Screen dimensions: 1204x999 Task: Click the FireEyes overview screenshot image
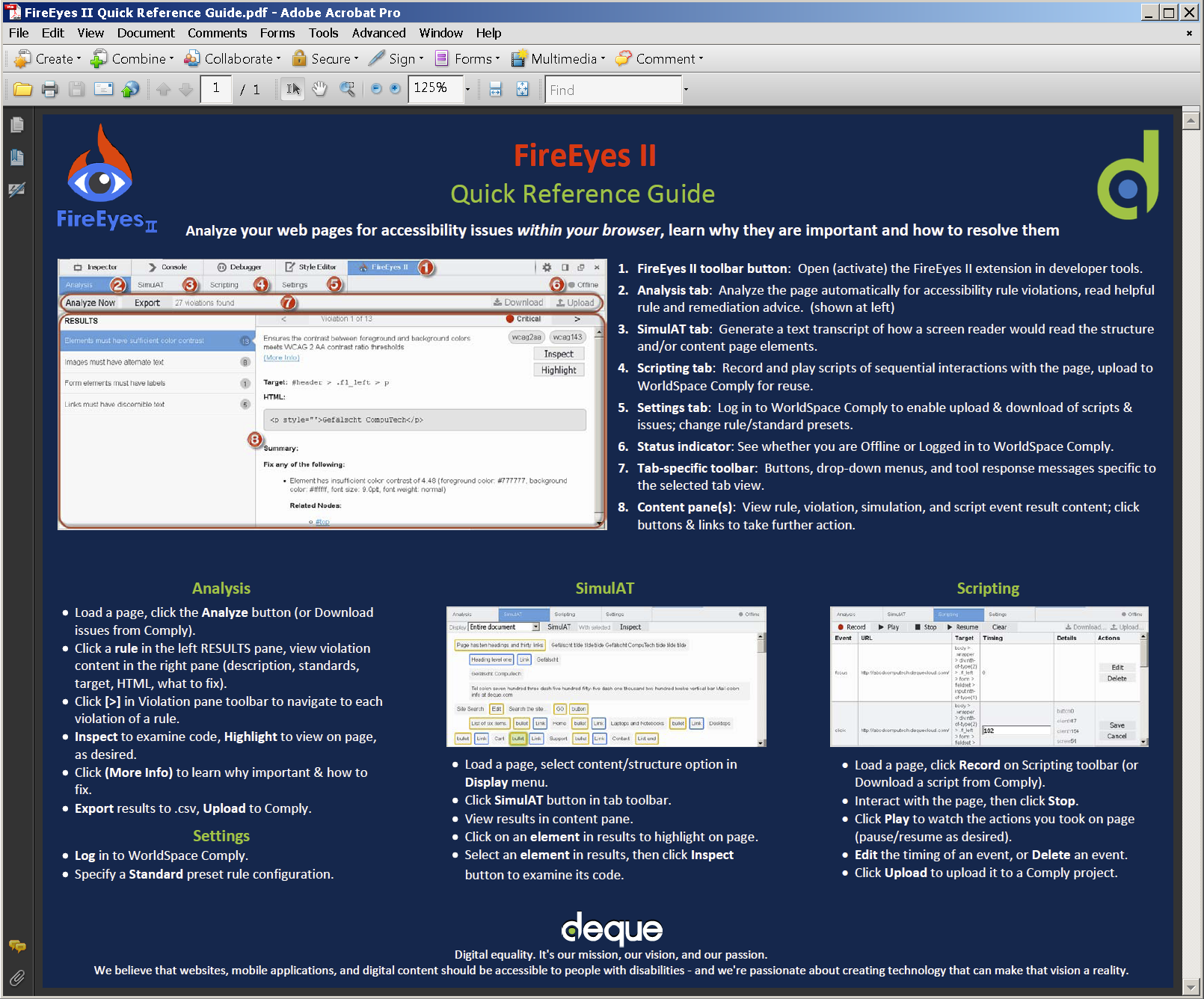(332, 394)
